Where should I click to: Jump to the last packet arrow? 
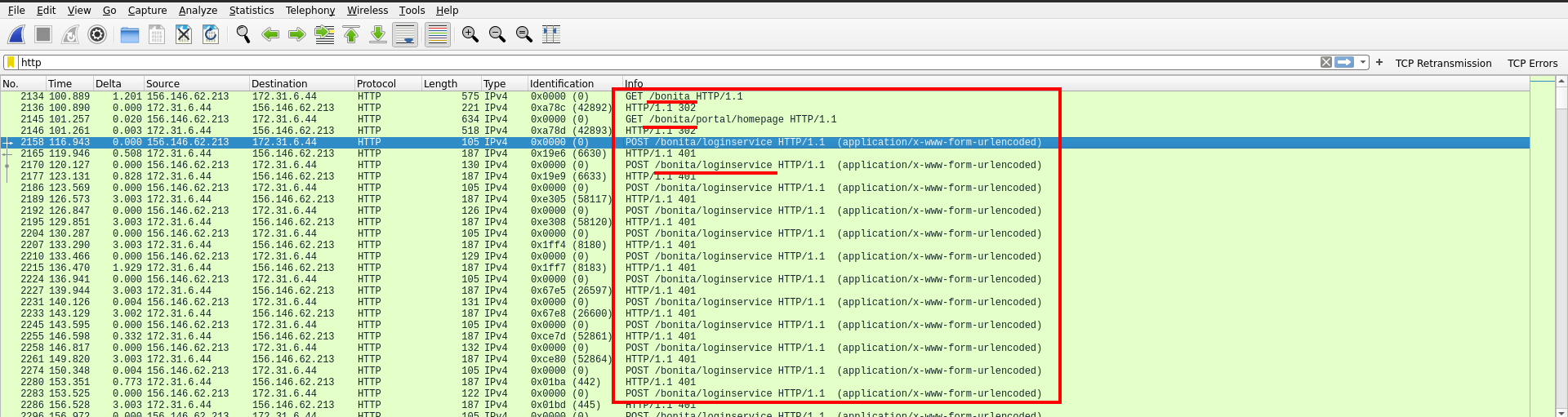[378, 34]
